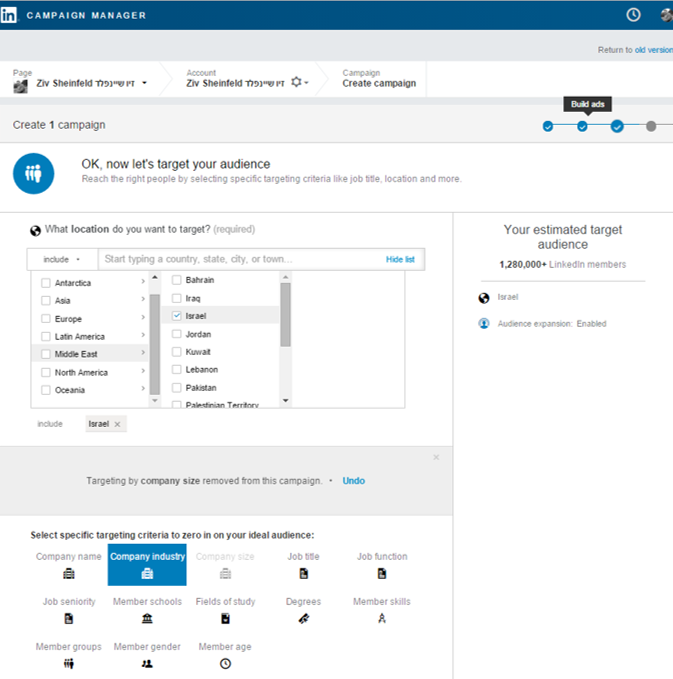Click Undo company size removal
Viewport: 673px width, 679px height.
(x=353, y=481)
